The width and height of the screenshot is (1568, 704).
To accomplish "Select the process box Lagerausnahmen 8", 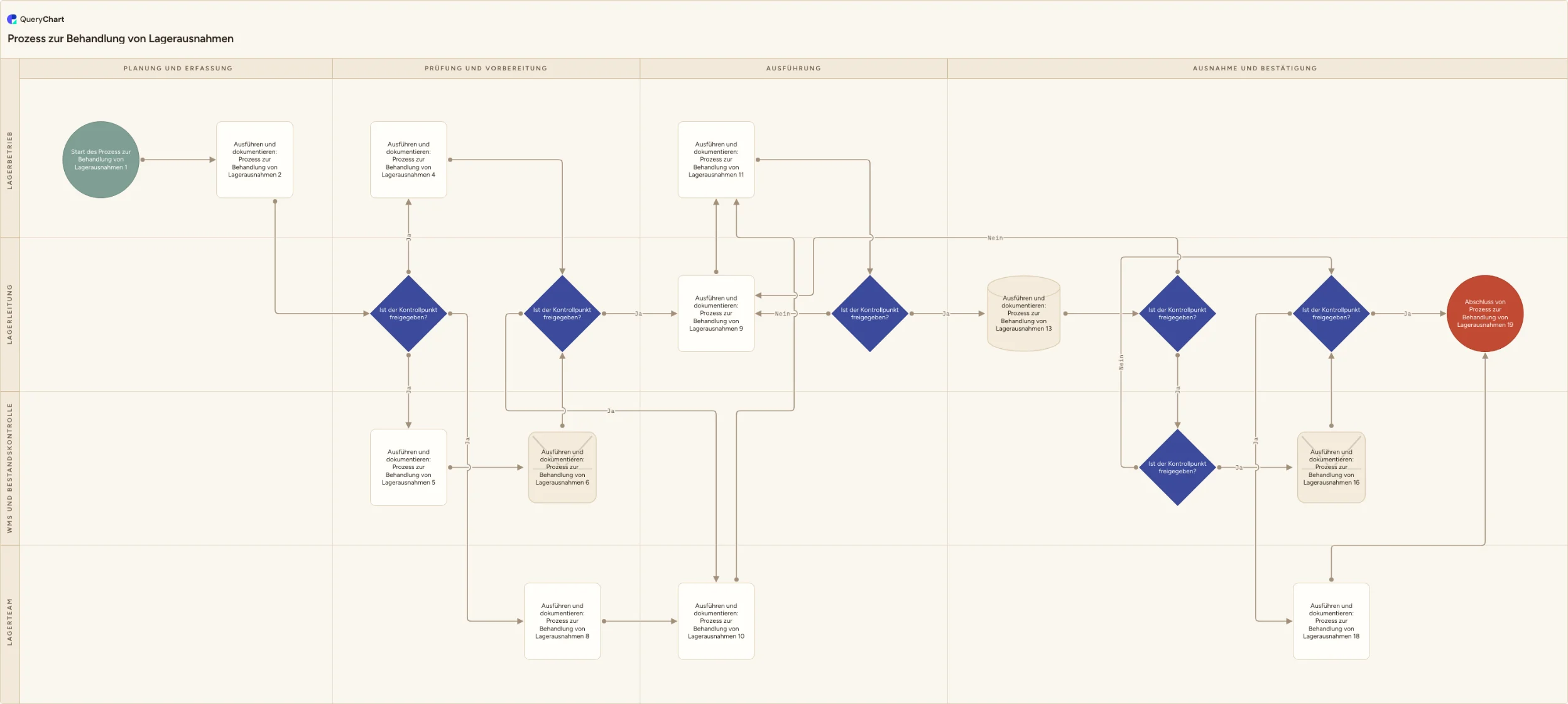I will coord(562,621).
